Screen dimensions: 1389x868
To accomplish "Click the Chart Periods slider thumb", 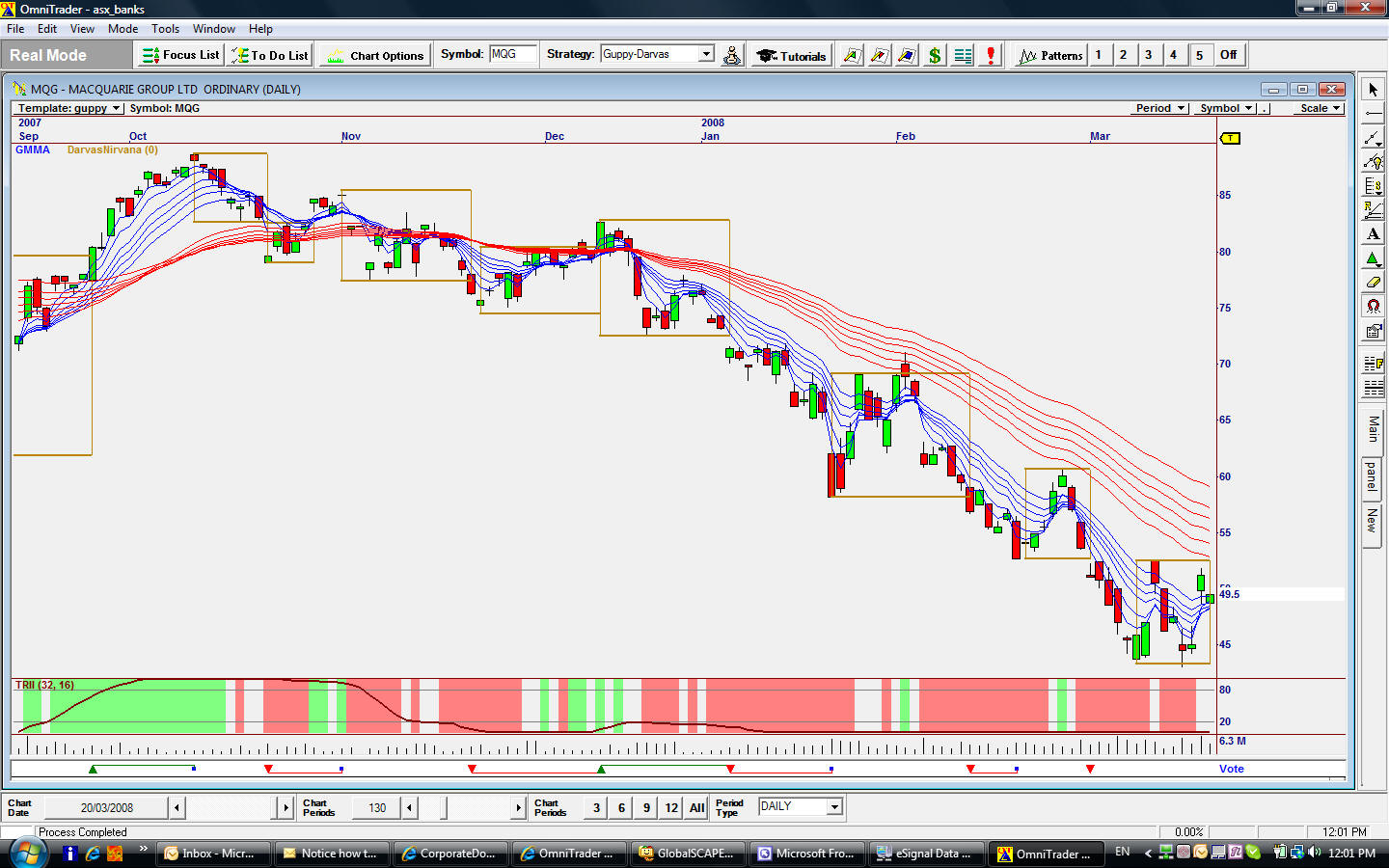I will tap(445, 807).
